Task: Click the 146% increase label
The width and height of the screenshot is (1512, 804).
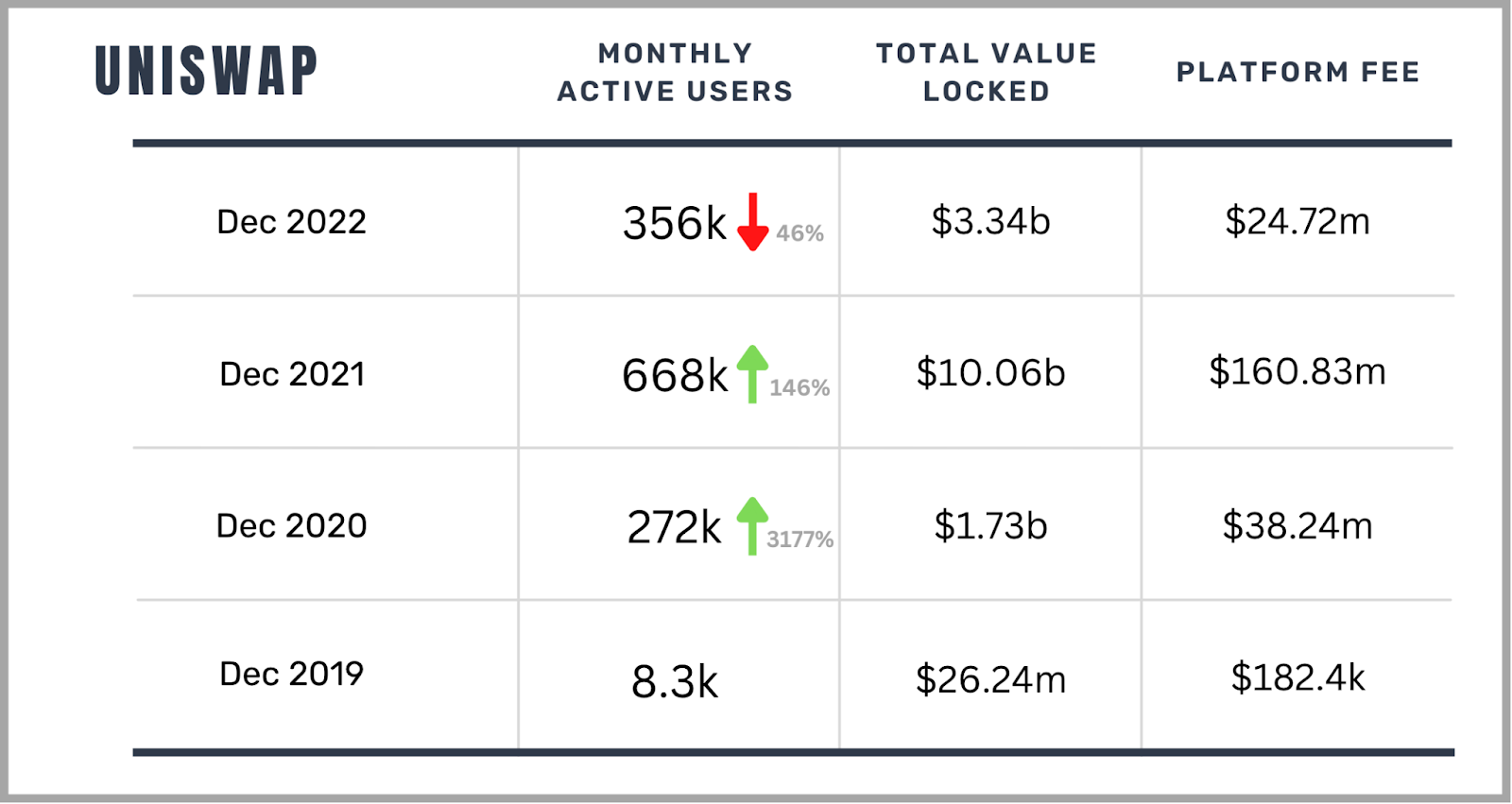Action: tap(799, 387)
